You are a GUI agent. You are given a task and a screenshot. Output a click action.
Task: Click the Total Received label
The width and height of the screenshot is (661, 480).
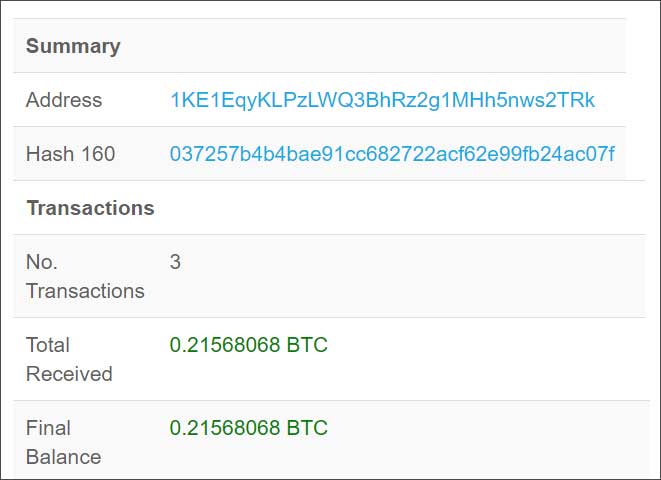point(69,359)
